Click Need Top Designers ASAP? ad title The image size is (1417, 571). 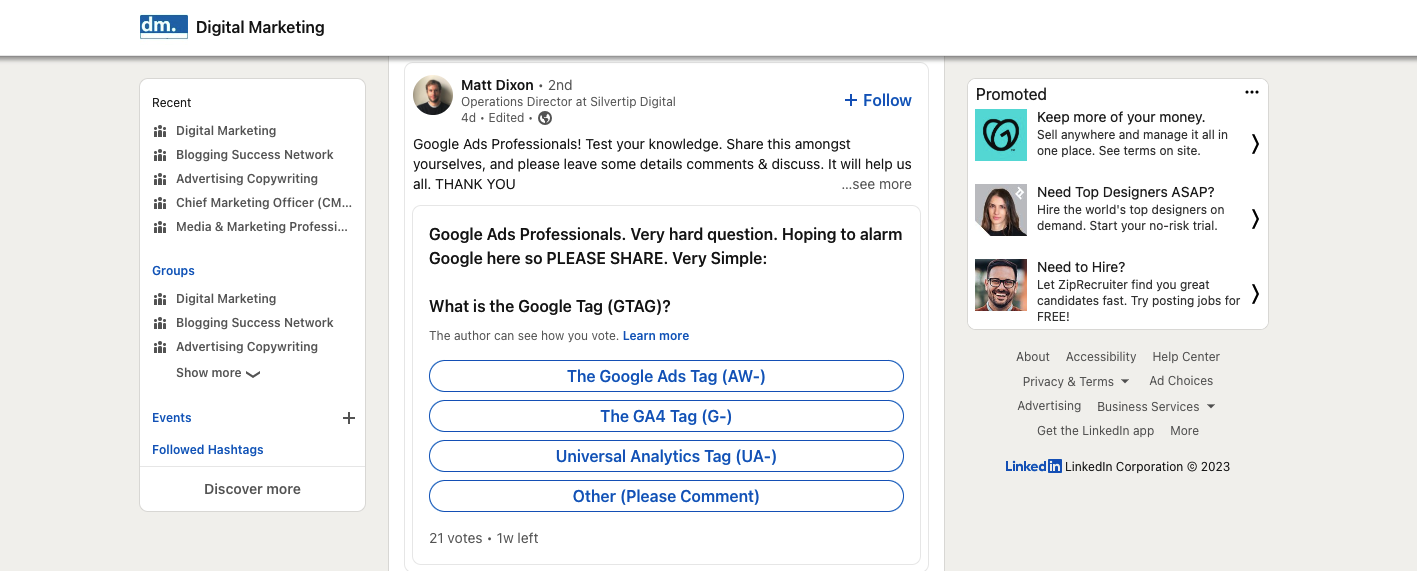[1126, 192]
